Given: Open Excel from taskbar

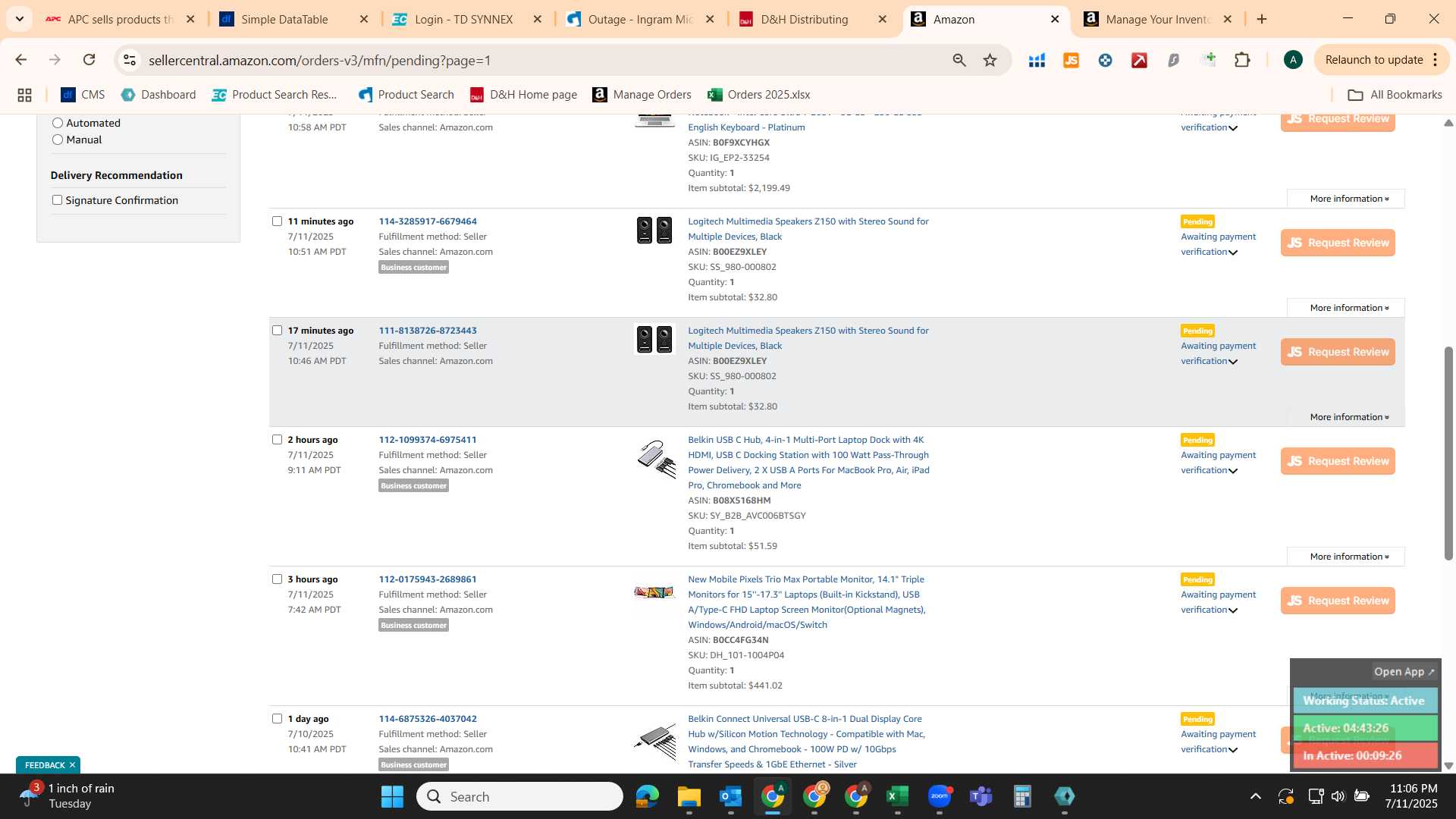Looking at the screenshot, I should (x=897, y=796).
